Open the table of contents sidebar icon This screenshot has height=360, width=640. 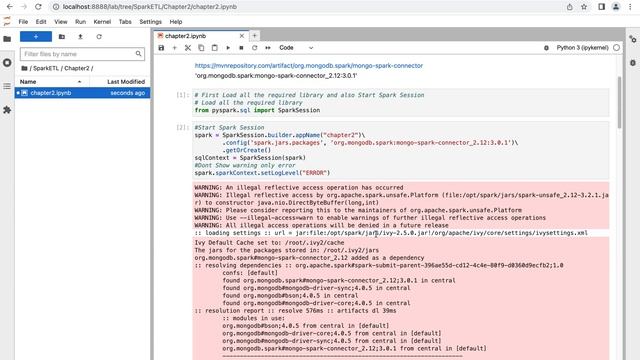click(7, 87)
